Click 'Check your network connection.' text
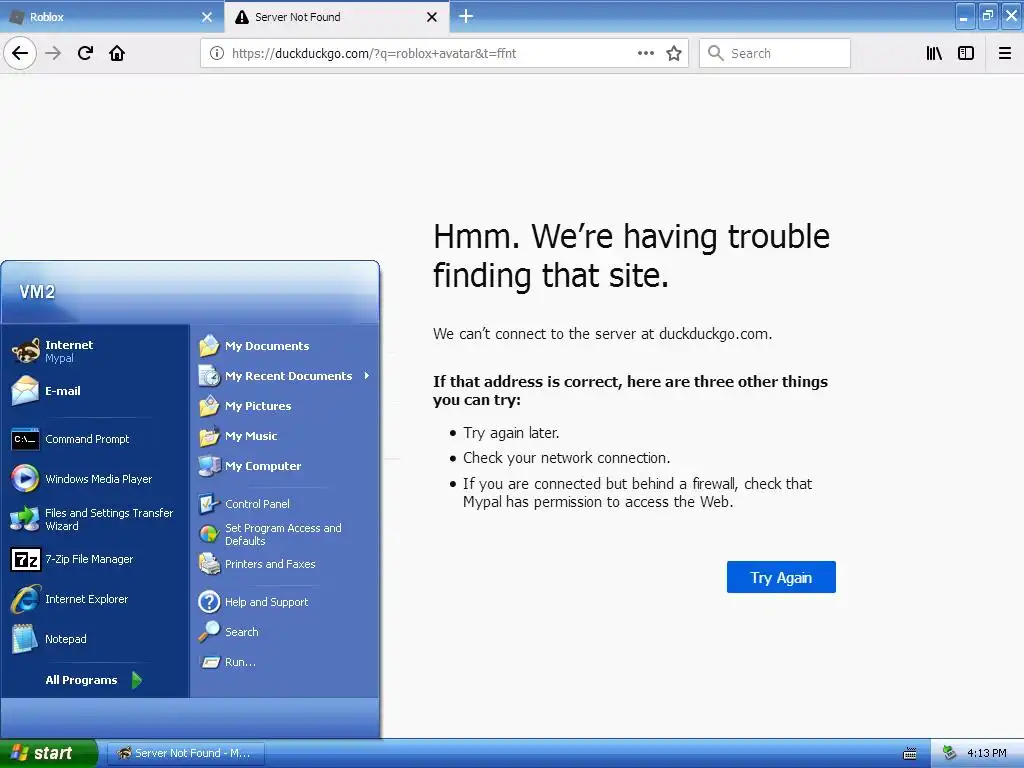 coord(566,458)
